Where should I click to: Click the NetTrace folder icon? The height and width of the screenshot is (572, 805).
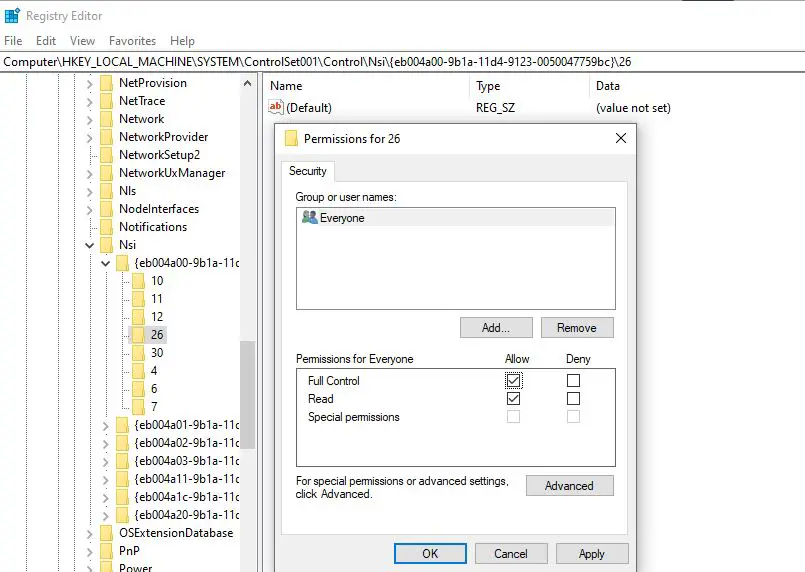pos(106,101)
